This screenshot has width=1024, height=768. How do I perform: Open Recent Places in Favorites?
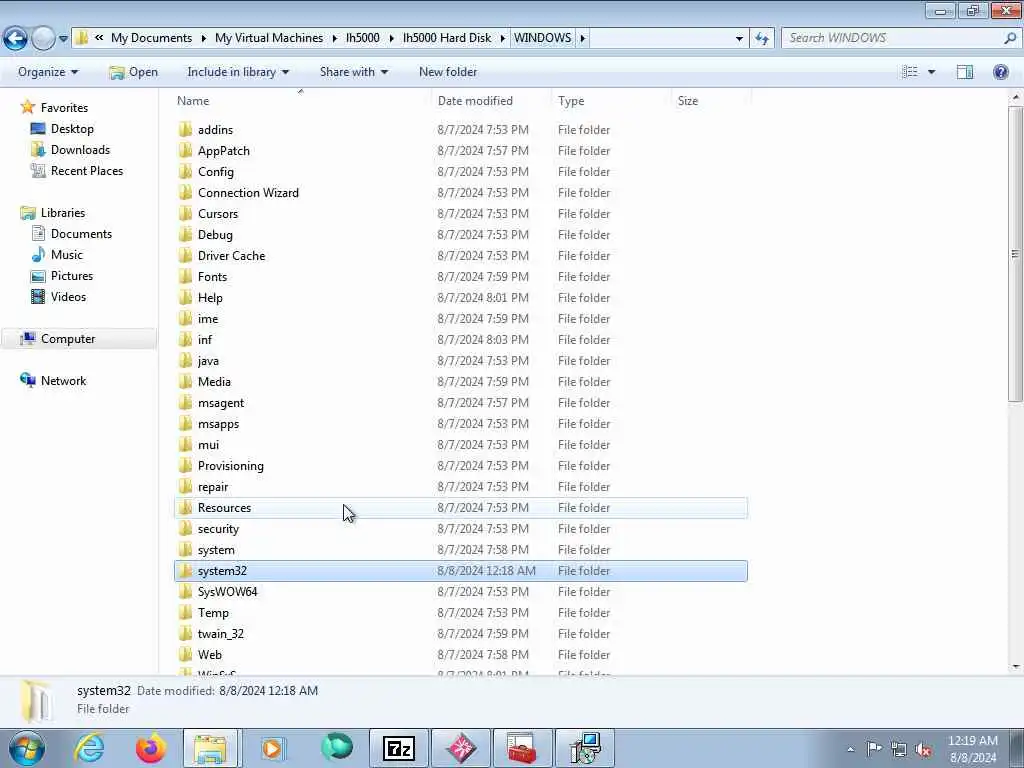[x=87, y=170]
